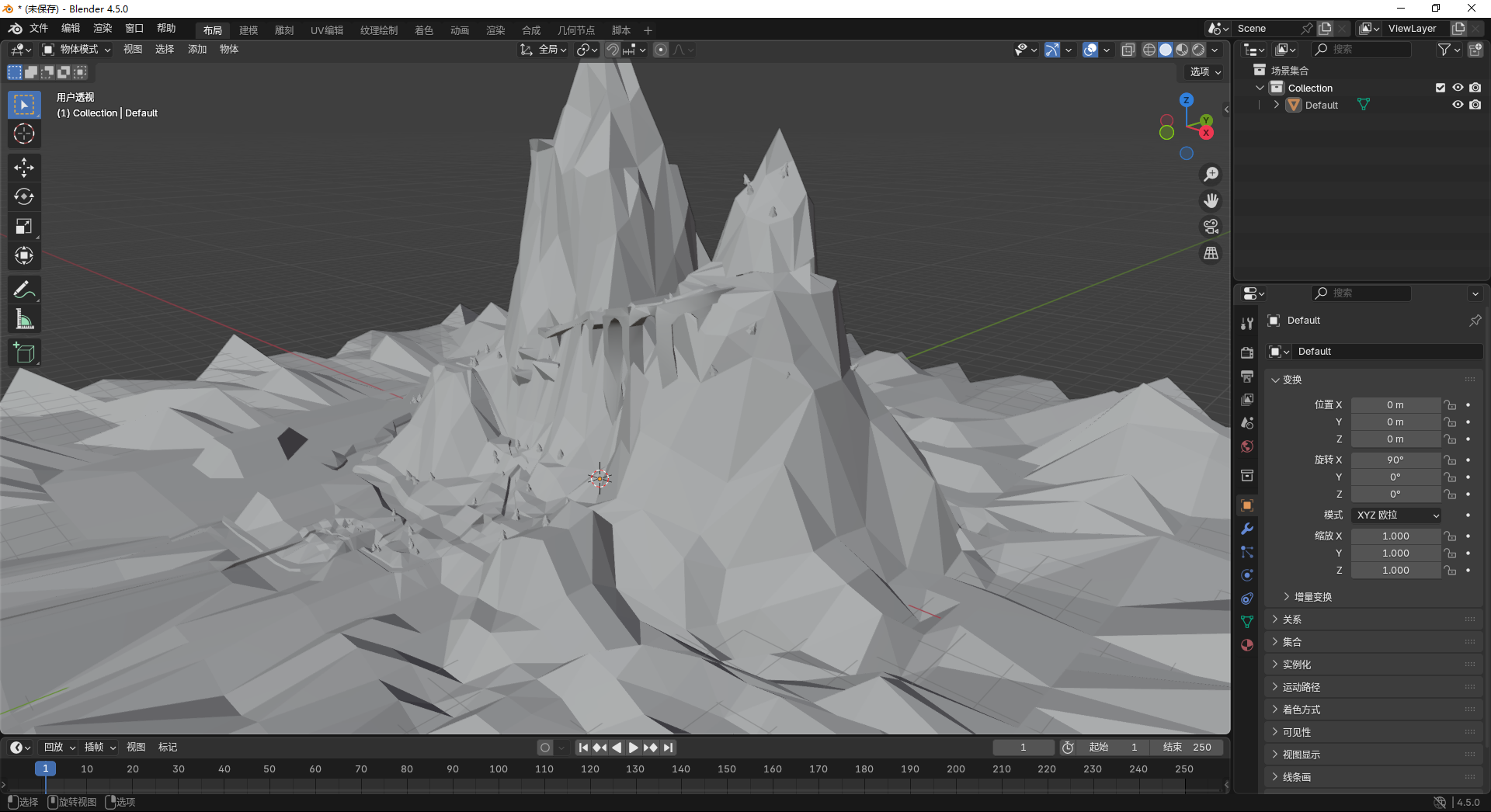This screenshot has width=1491, height=812.
Task: Jump to the end frame
Action: (x=668, y=748)
